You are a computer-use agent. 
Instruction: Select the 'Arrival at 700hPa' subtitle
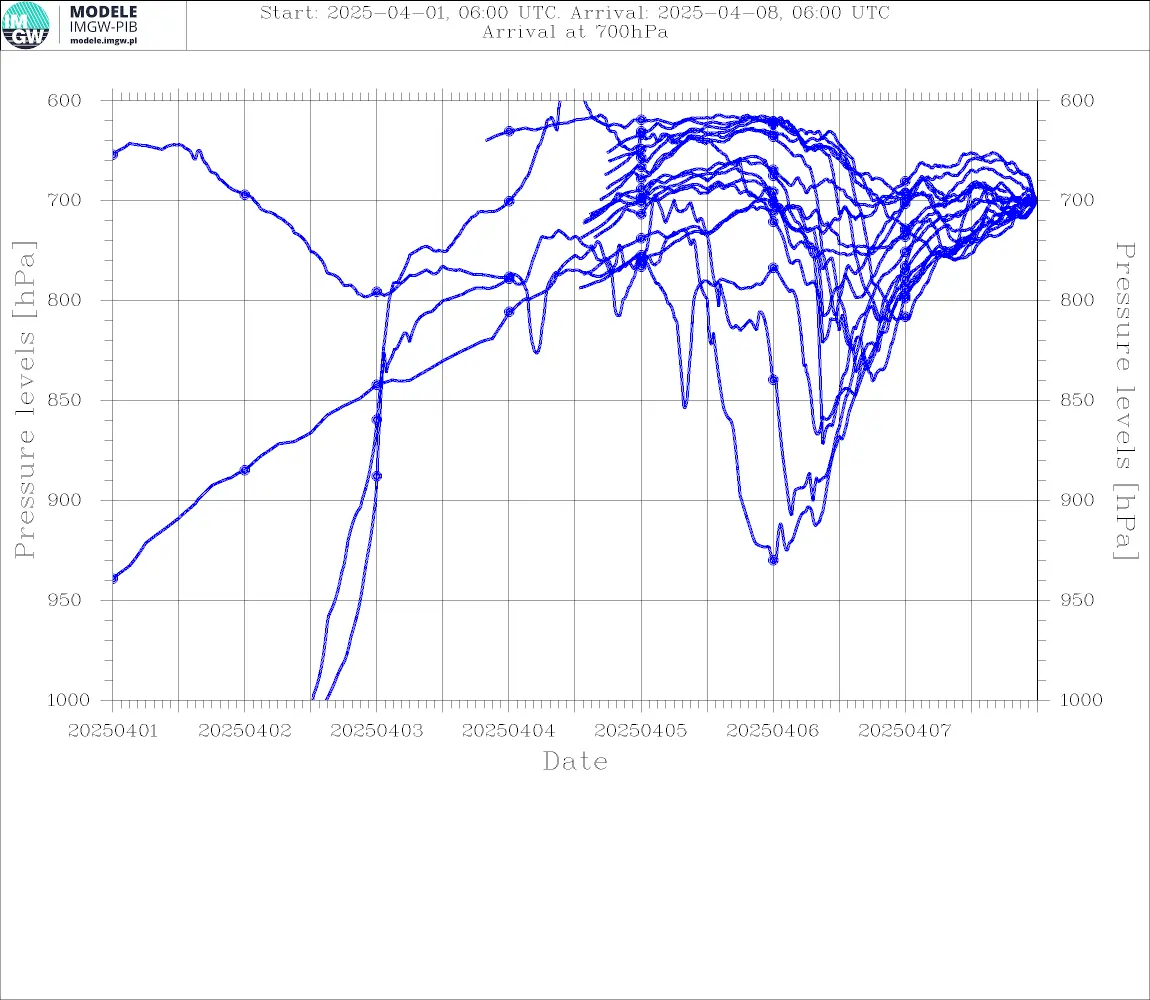point(575,32)
